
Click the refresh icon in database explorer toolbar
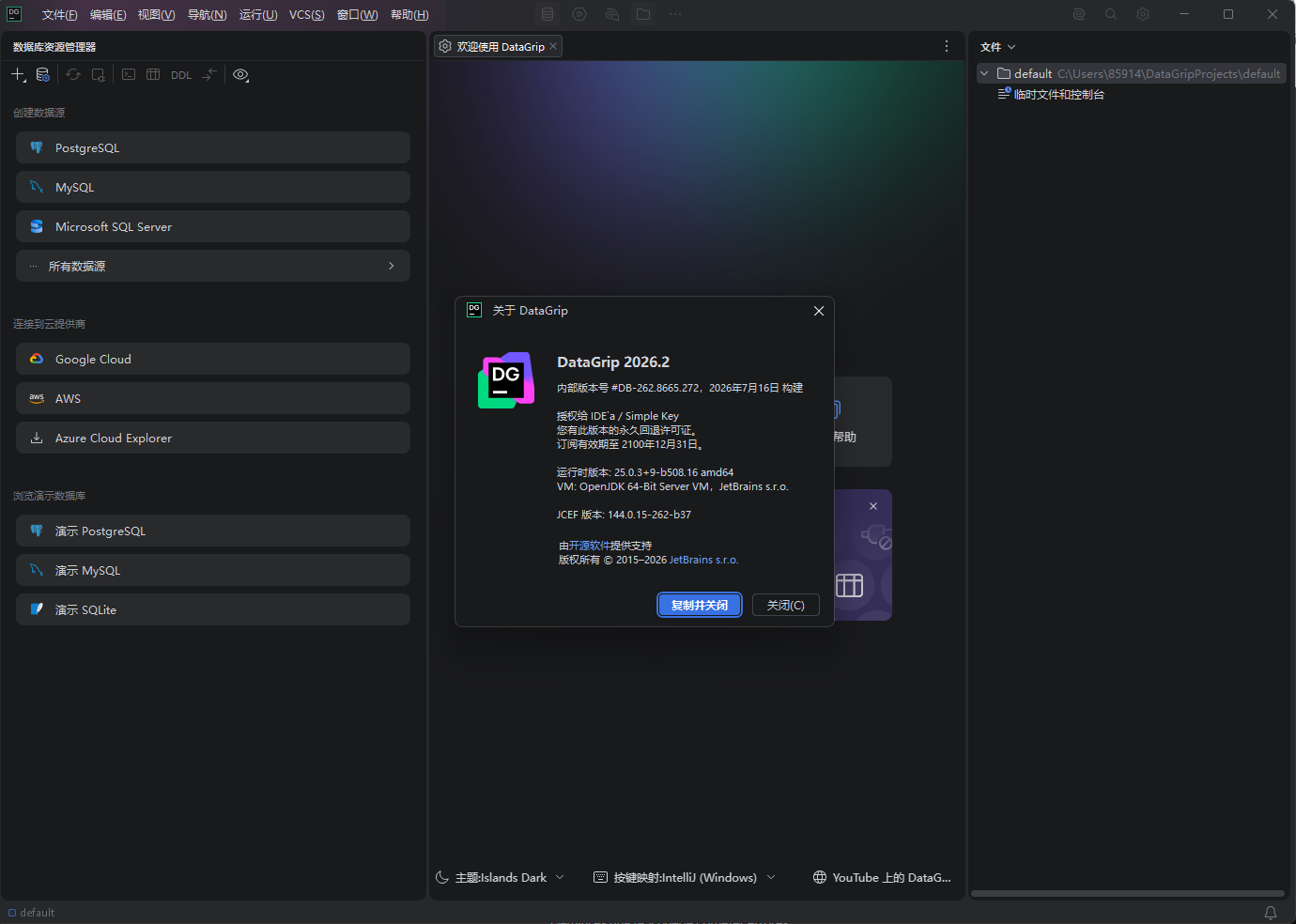click(x=73, y=75)
